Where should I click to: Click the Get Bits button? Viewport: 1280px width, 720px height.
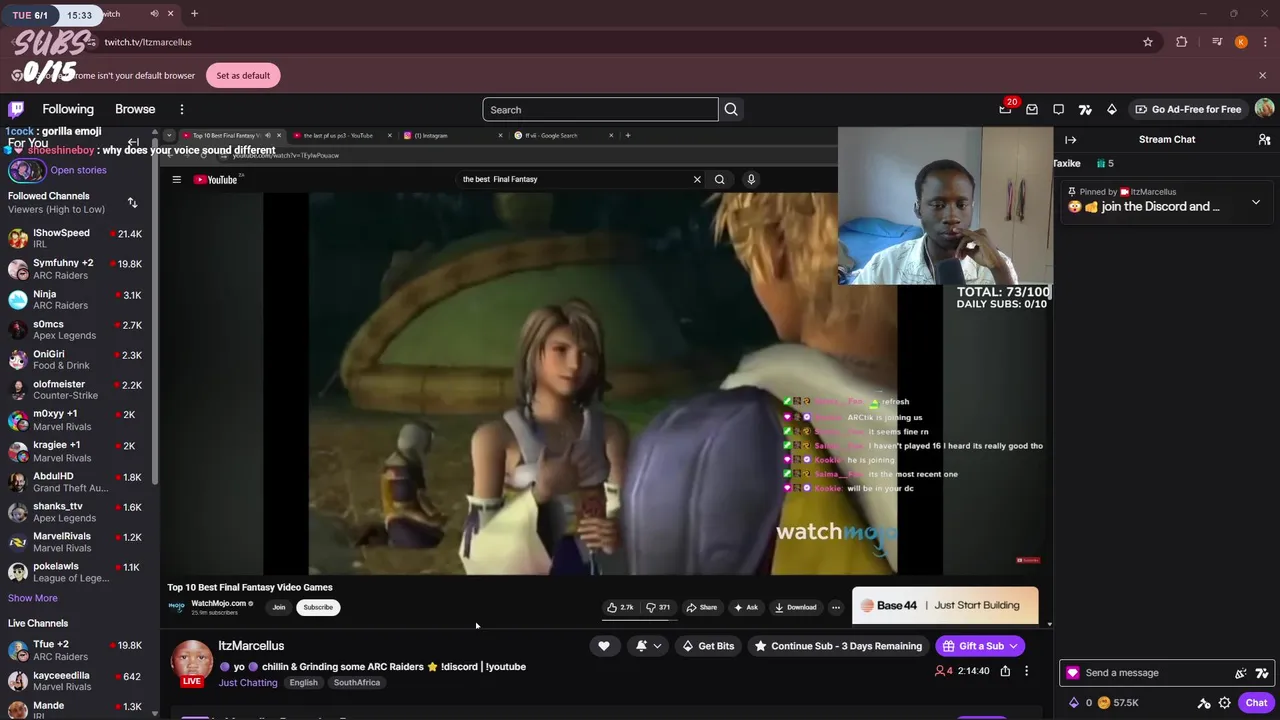[708, 646]
